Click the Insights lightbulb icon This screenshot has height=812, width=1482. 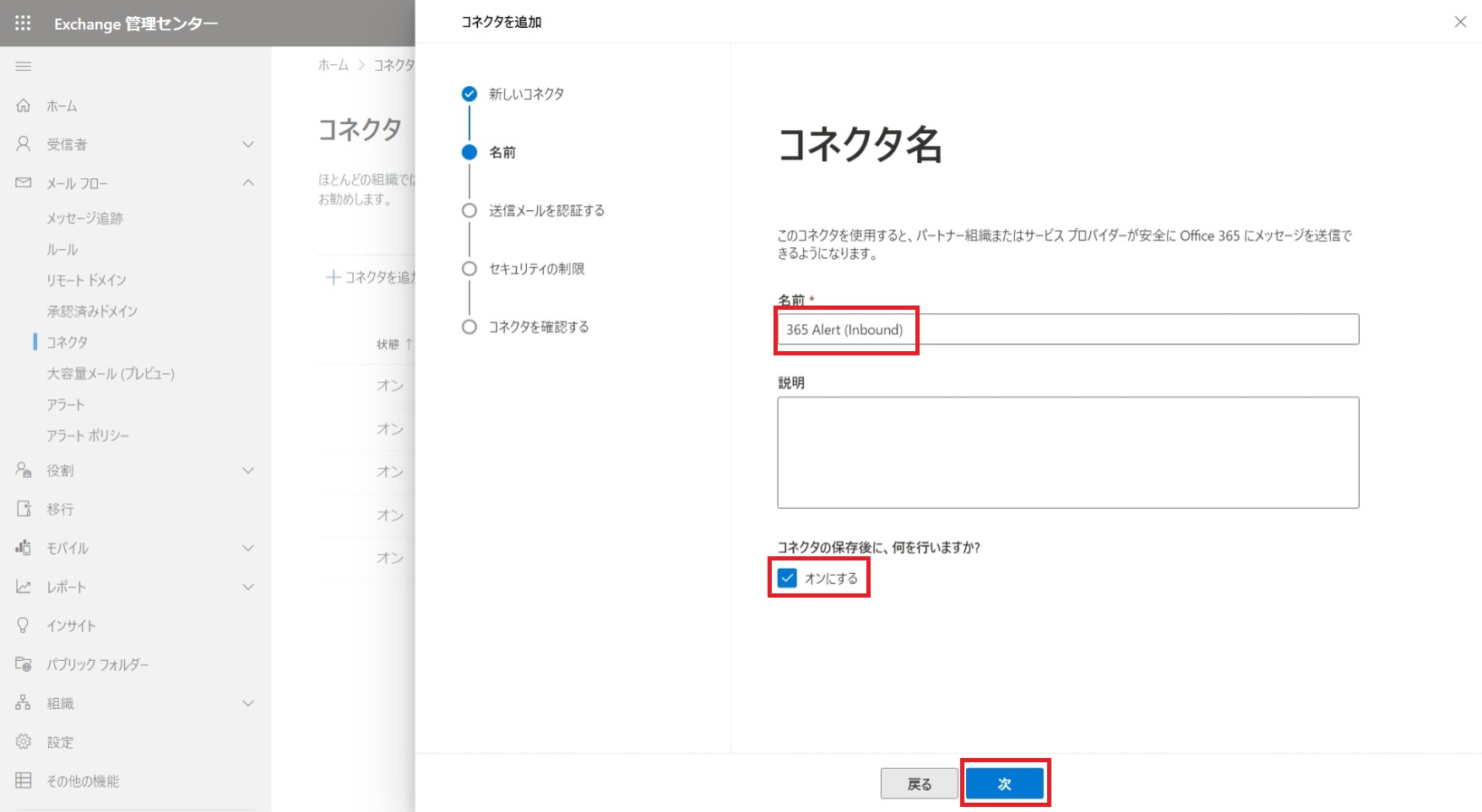[24, 625]
